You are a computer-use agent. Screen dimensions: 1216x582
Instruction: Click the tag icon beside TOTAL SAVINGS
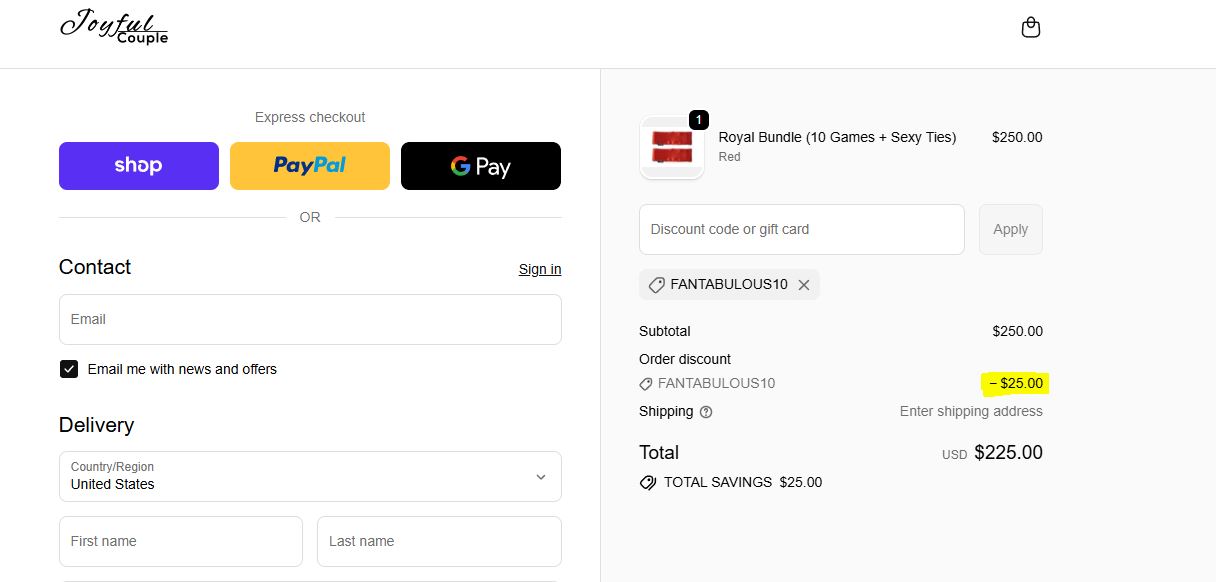point(648,482)
